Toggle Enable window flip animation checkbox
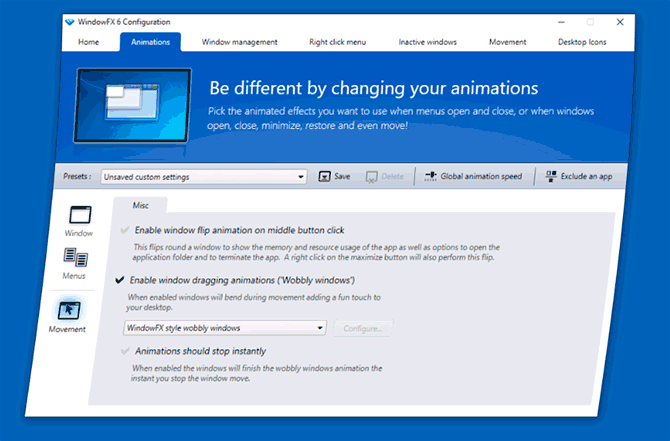Image resolution: width=670 pixels, height=441 pixels. [x=125, y=230]
